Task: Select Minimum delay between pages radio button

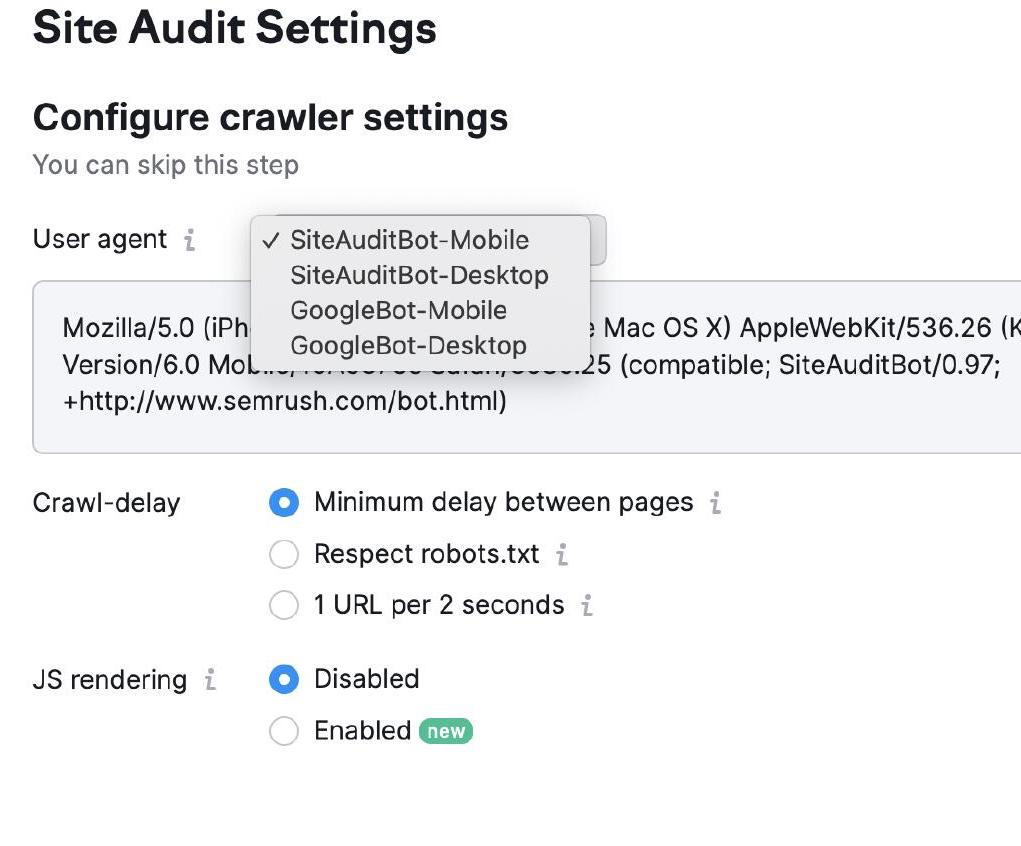Action: pos(284,502)
